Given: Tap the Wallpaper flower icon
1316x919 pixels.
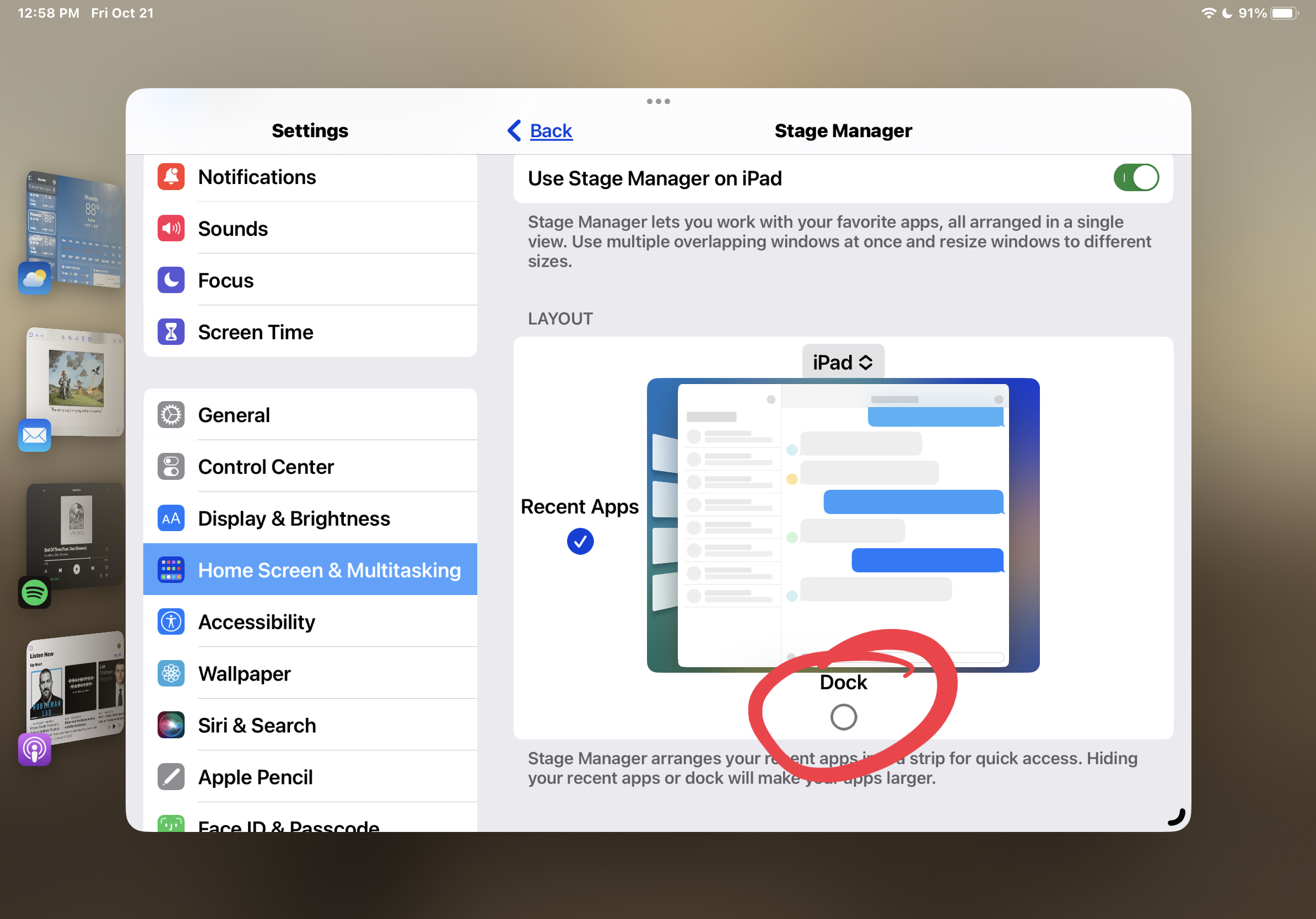Looking at the screenshot, I should point(171,673).
